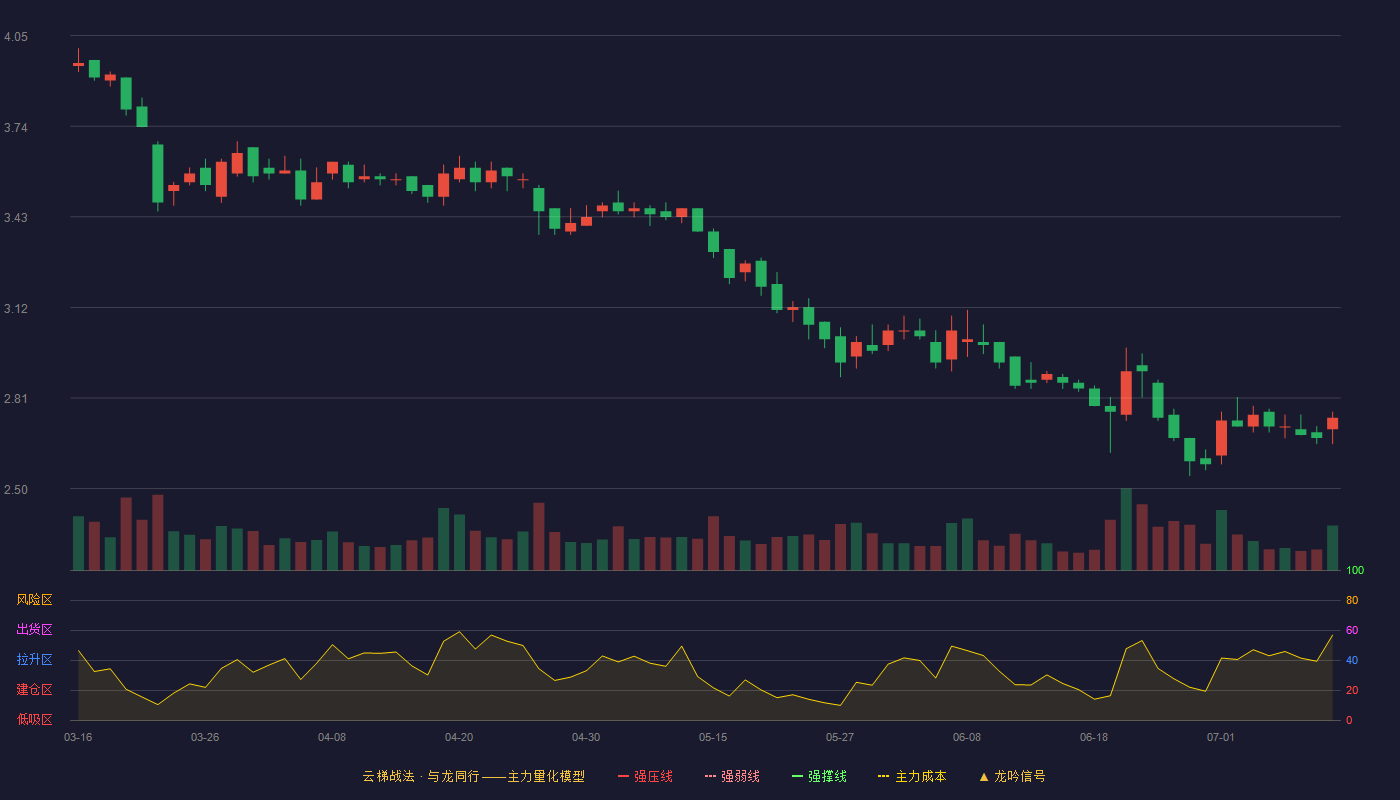Toggle the 主力成本 legend entry
This screenshot has height=800, width=1400.
(912, 776)
